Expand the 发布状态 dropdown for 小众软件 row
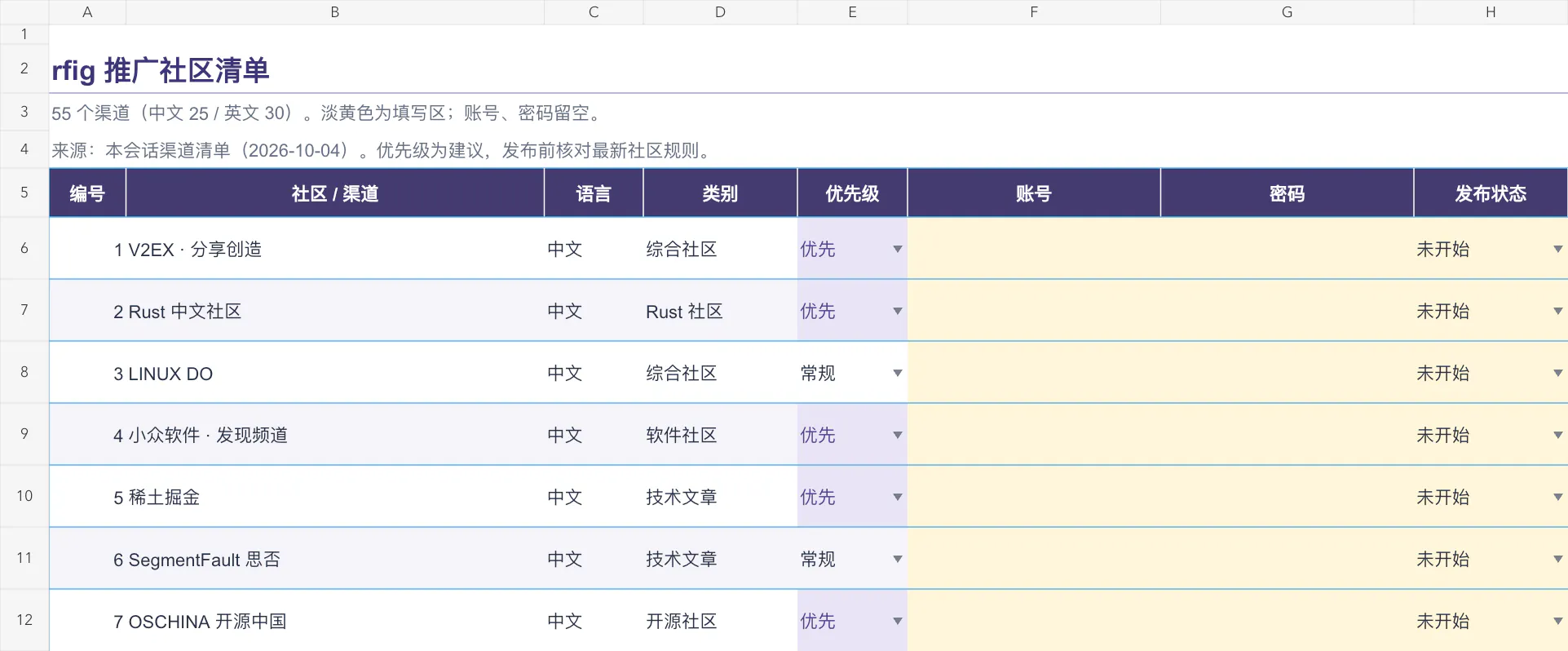This screenshot has width=1568, height=651. 1557,435
